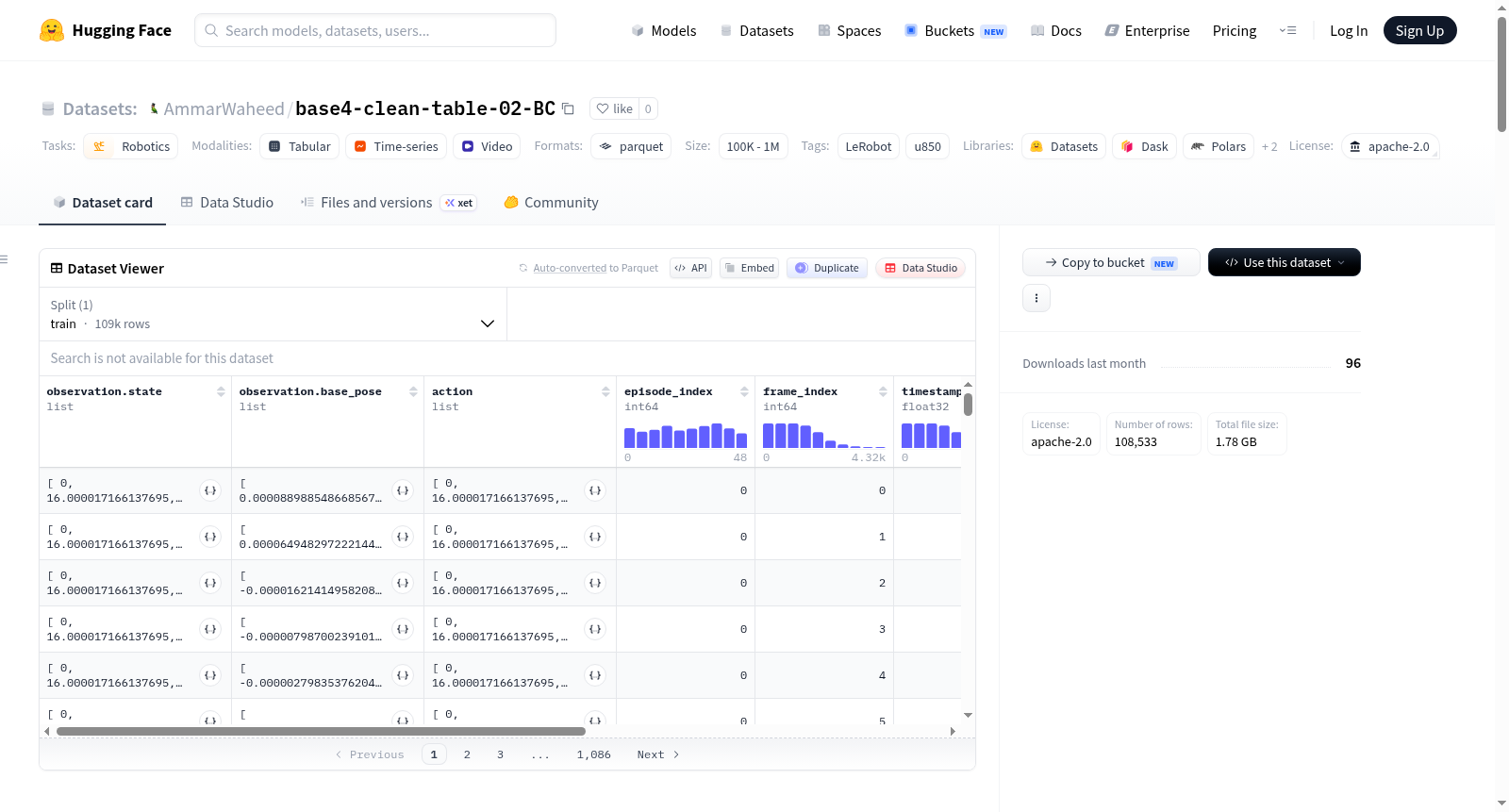
Task: Filter by Video modality tag
Action: pos(487,146)
